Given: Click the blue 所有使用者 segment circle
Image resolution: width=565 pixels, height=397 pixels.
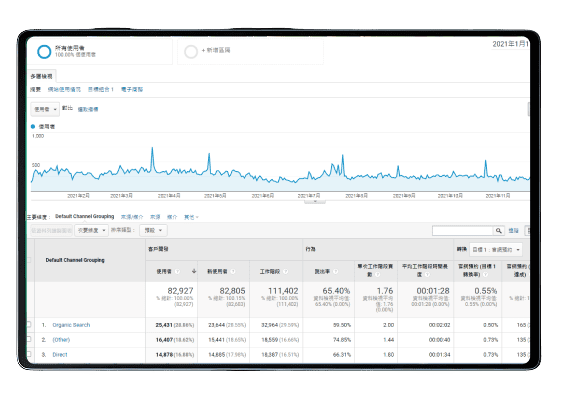Looking at the screenshot, I should 44,52.
